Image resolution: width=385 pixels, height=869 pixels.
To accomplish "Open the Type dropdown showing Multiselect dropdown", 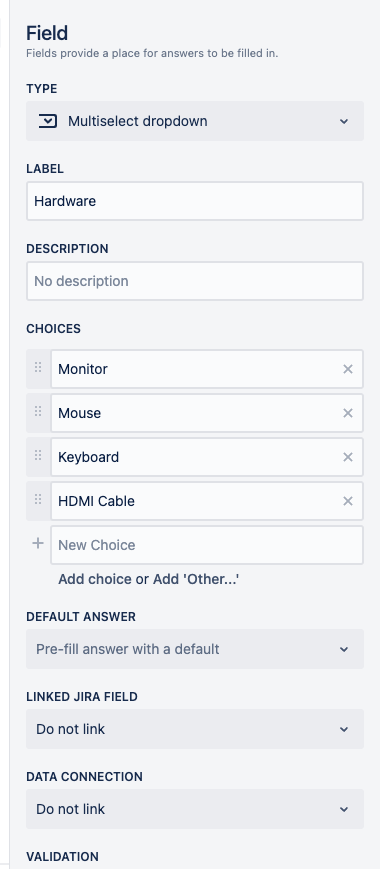I will [195, 121].
